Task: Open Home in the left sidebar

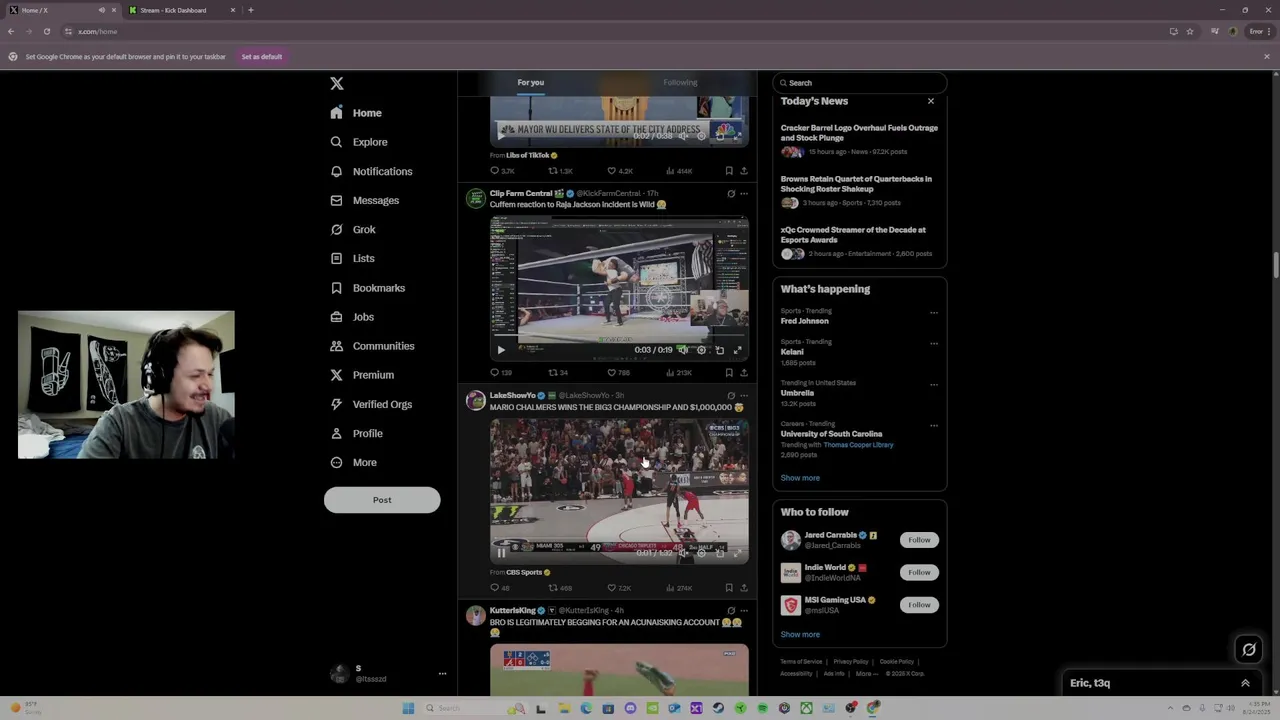Action: pyautogui.click(x=357, y=113)
